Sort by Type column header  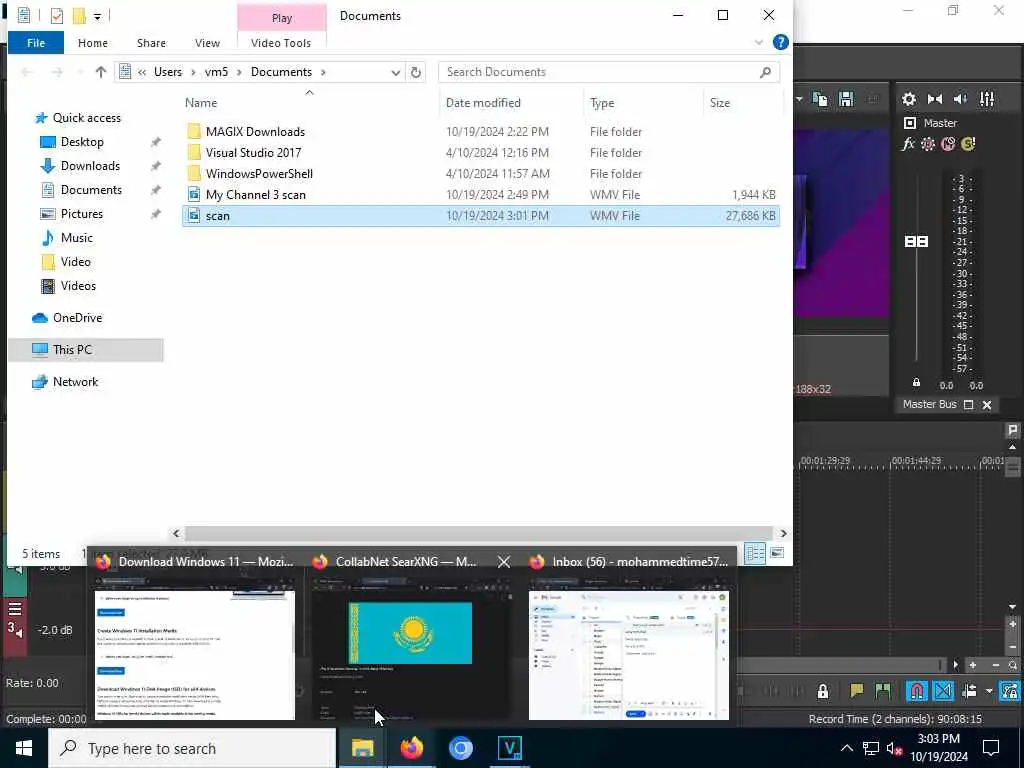(x=601, y=103)
